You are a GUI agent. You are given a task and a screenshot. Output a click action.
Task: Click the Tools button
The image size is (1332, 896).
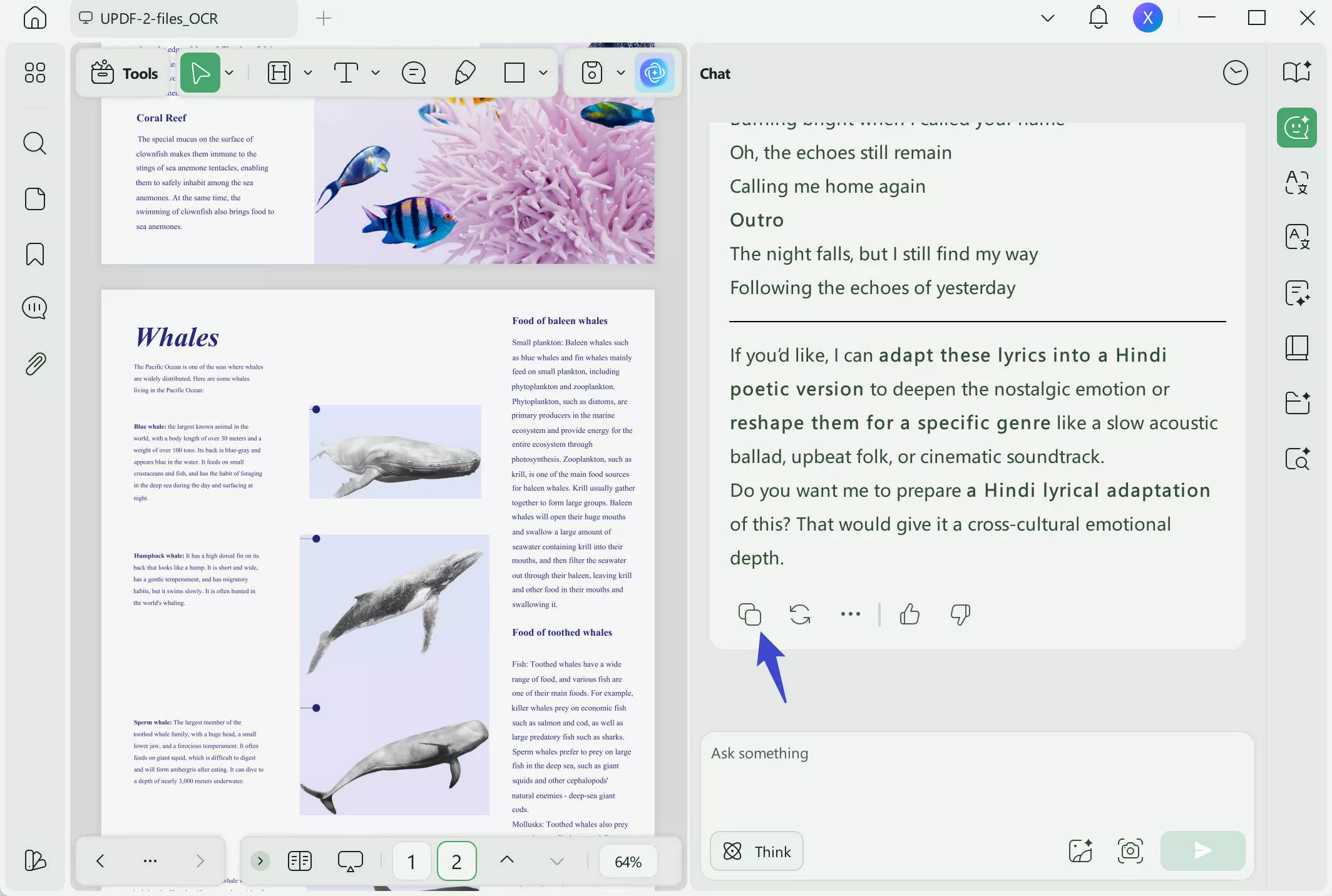tap(125, 73)
